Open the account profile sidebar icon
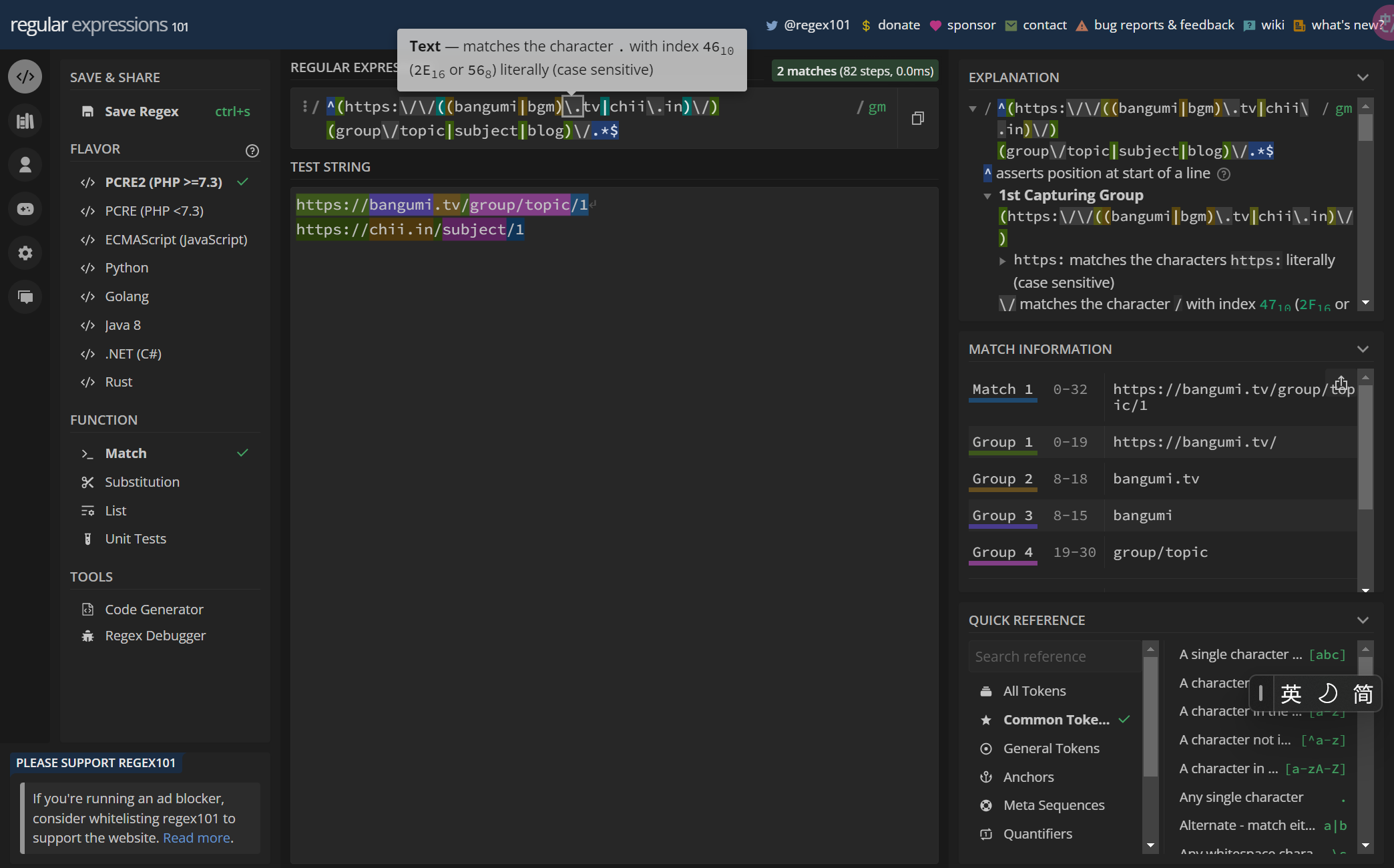Screen dimensions: 1394x868 25,165
